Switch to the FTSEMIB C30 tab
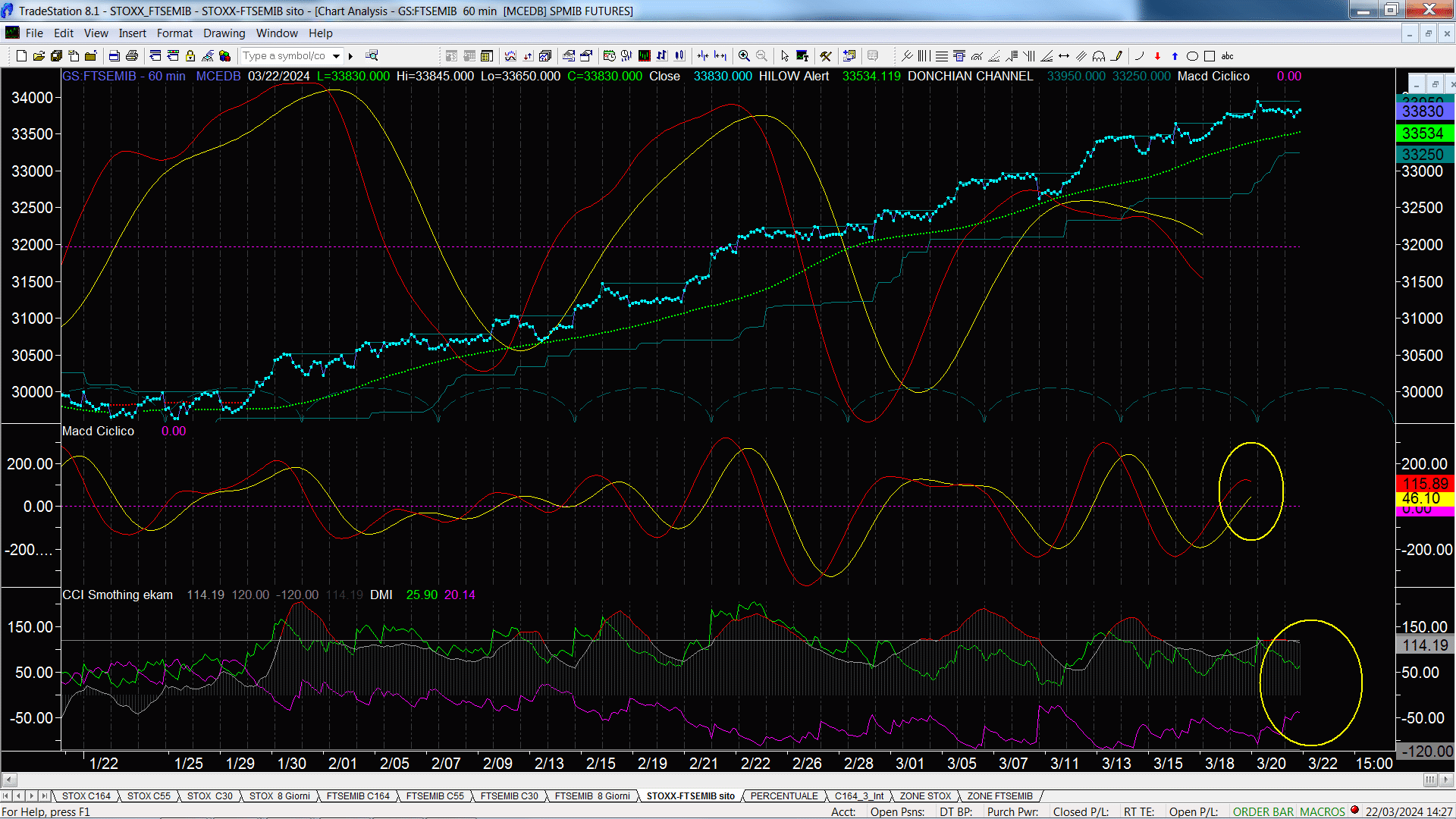This screenshot has height=819, width=1456. (x=510, y=795)
